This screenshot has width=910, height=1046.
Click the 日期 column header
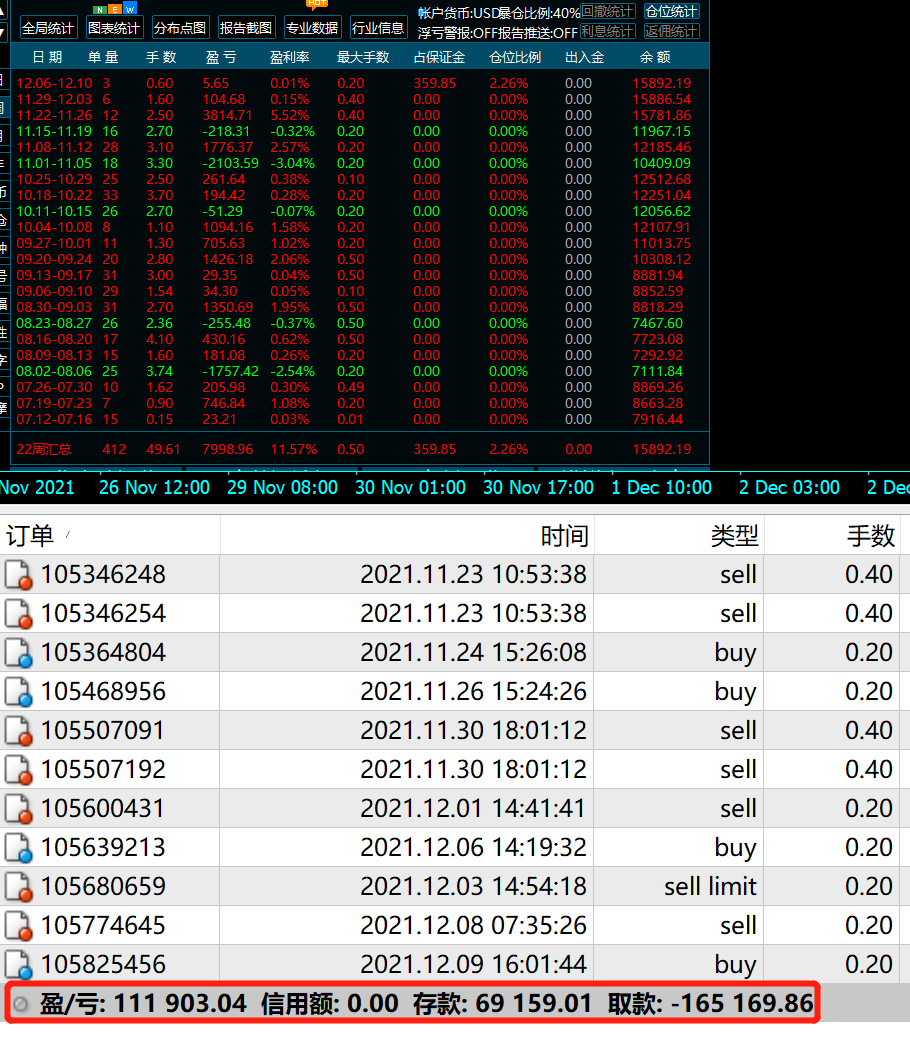pos(47,57)
